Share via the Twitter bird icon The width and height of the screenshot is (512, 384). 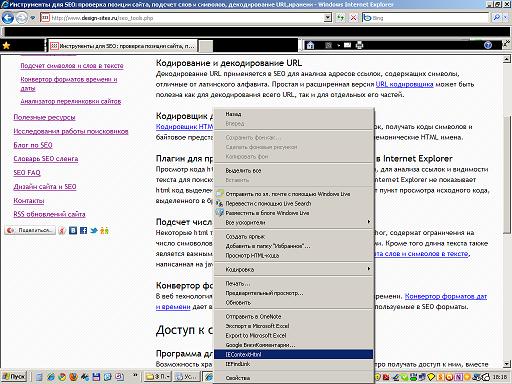pyautogui.click(x=94, y=230)
